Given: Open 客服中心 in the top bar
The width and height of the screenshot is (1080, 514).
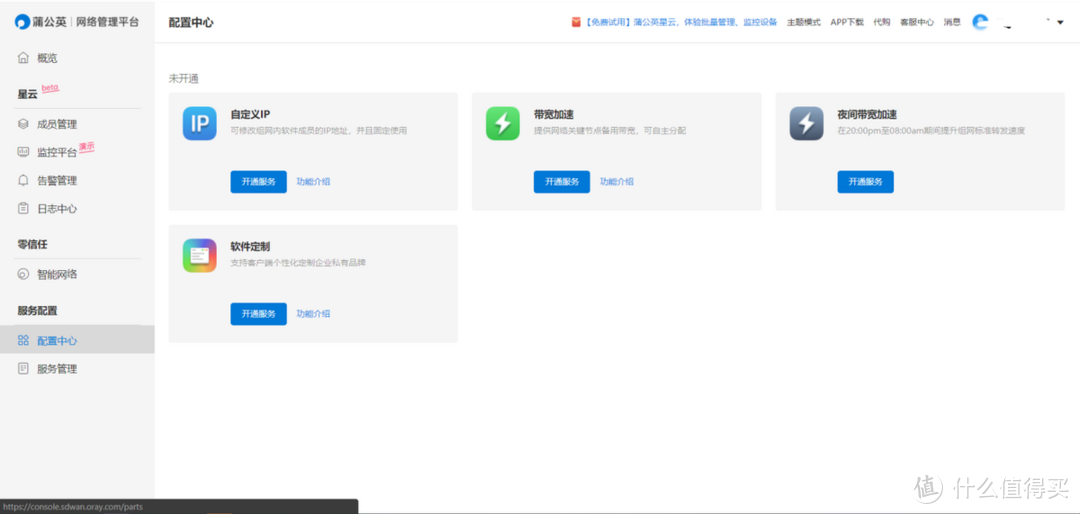Looking at the screenshot, I should coord(917,22).
